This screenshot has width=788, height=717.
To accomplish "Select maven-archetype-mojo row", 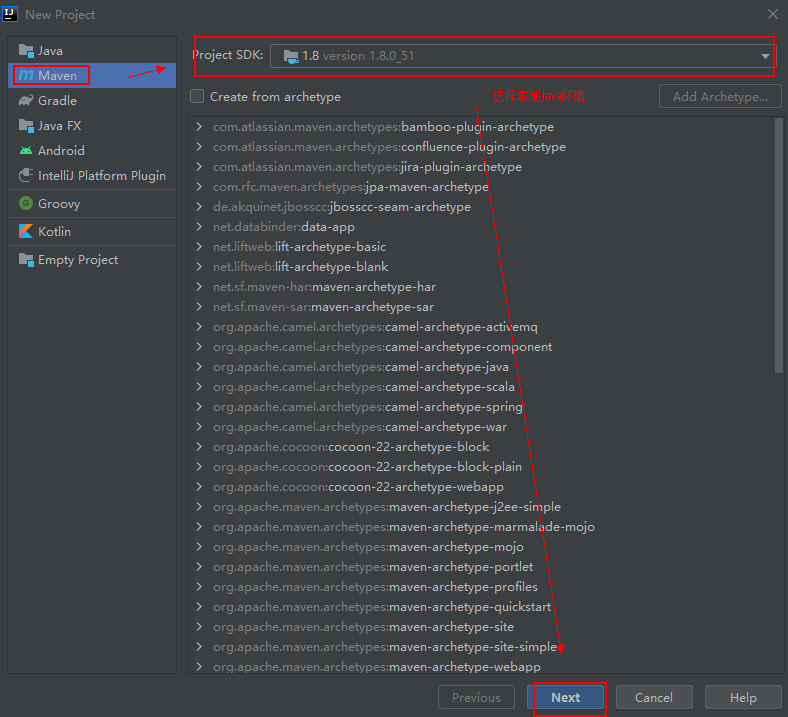I will [482, 547].
